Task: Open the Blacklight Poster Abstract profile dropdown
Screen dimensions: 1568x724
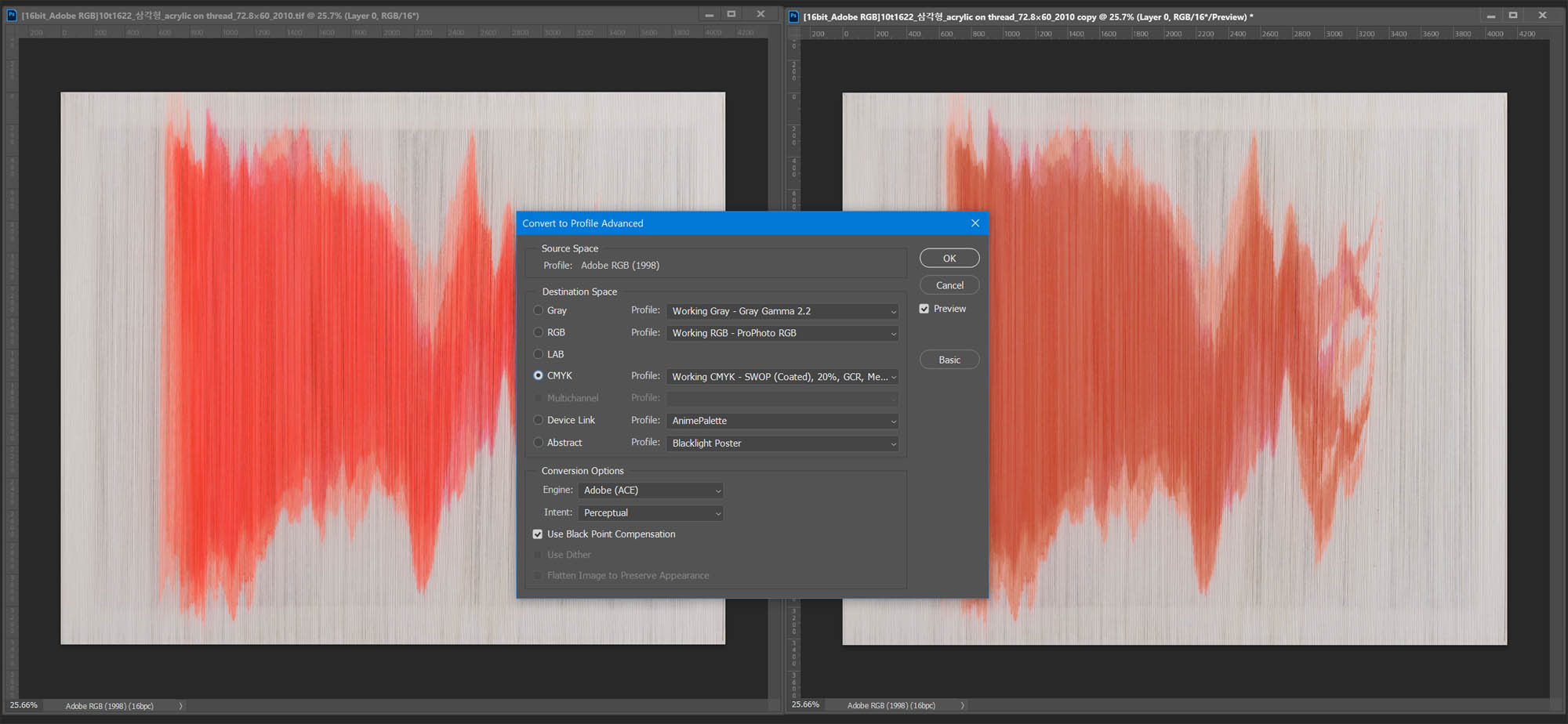Action: [x=782, y=443]
